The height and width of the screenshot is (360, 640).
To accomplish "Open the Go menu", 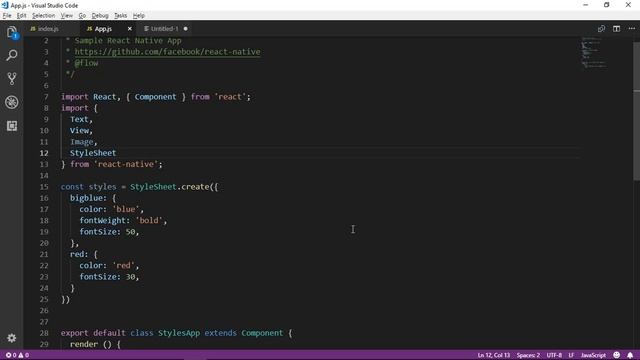I will pos(82,16).
